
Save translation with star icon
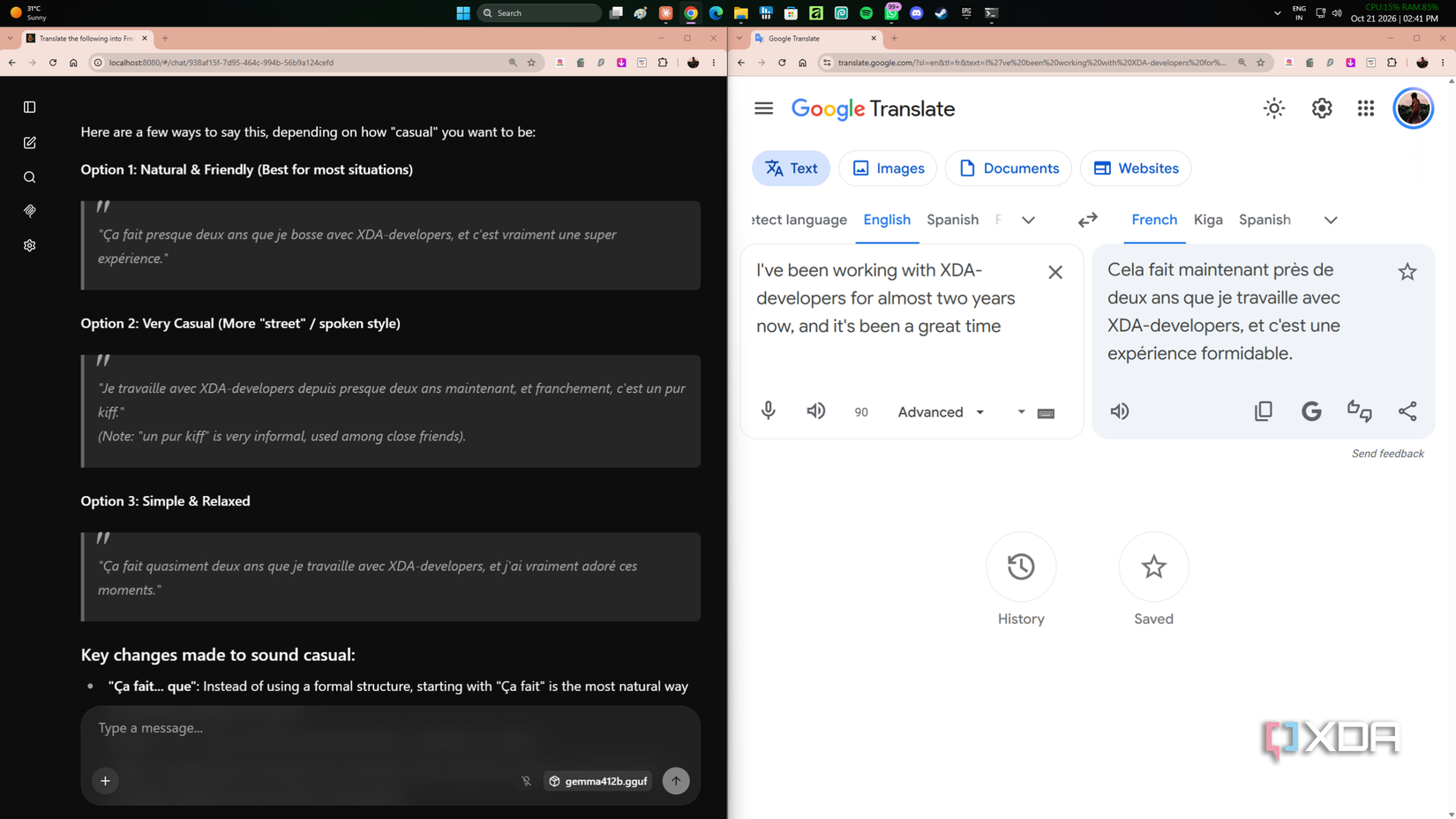tap(1407, 272)
